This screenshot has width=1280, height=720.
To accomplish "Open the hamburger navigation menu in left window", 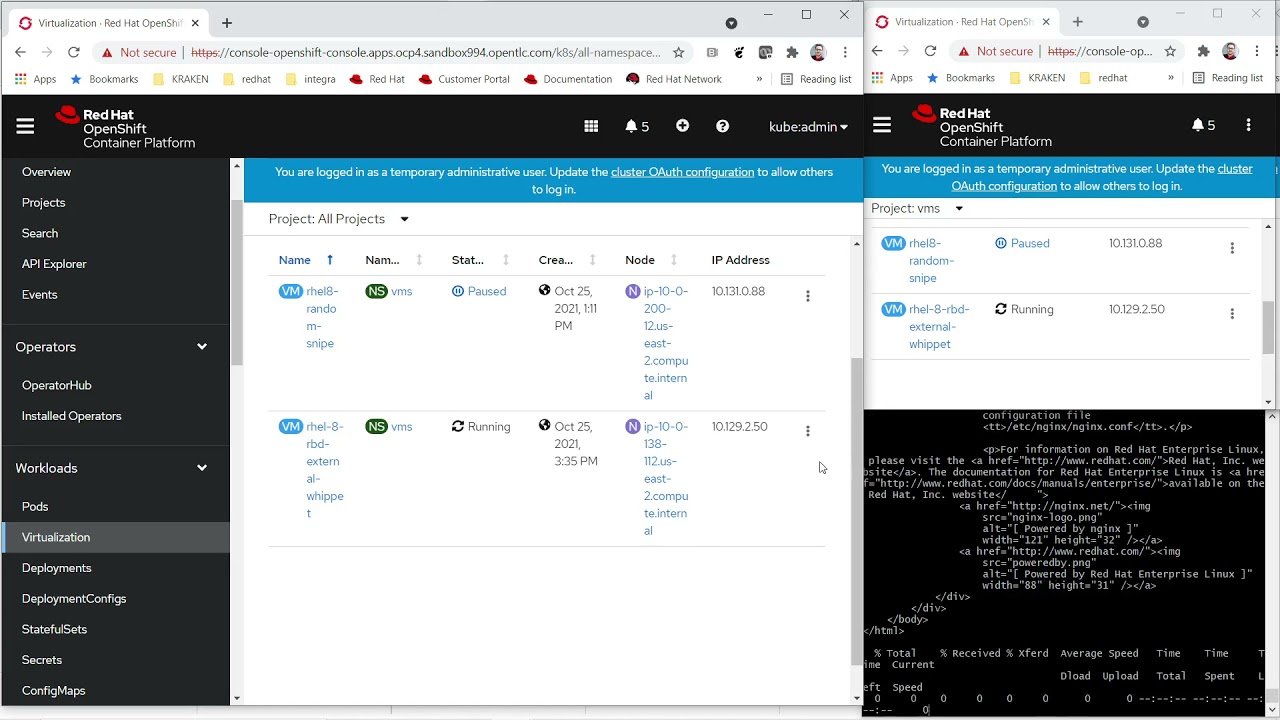I will tap(25, 126).
